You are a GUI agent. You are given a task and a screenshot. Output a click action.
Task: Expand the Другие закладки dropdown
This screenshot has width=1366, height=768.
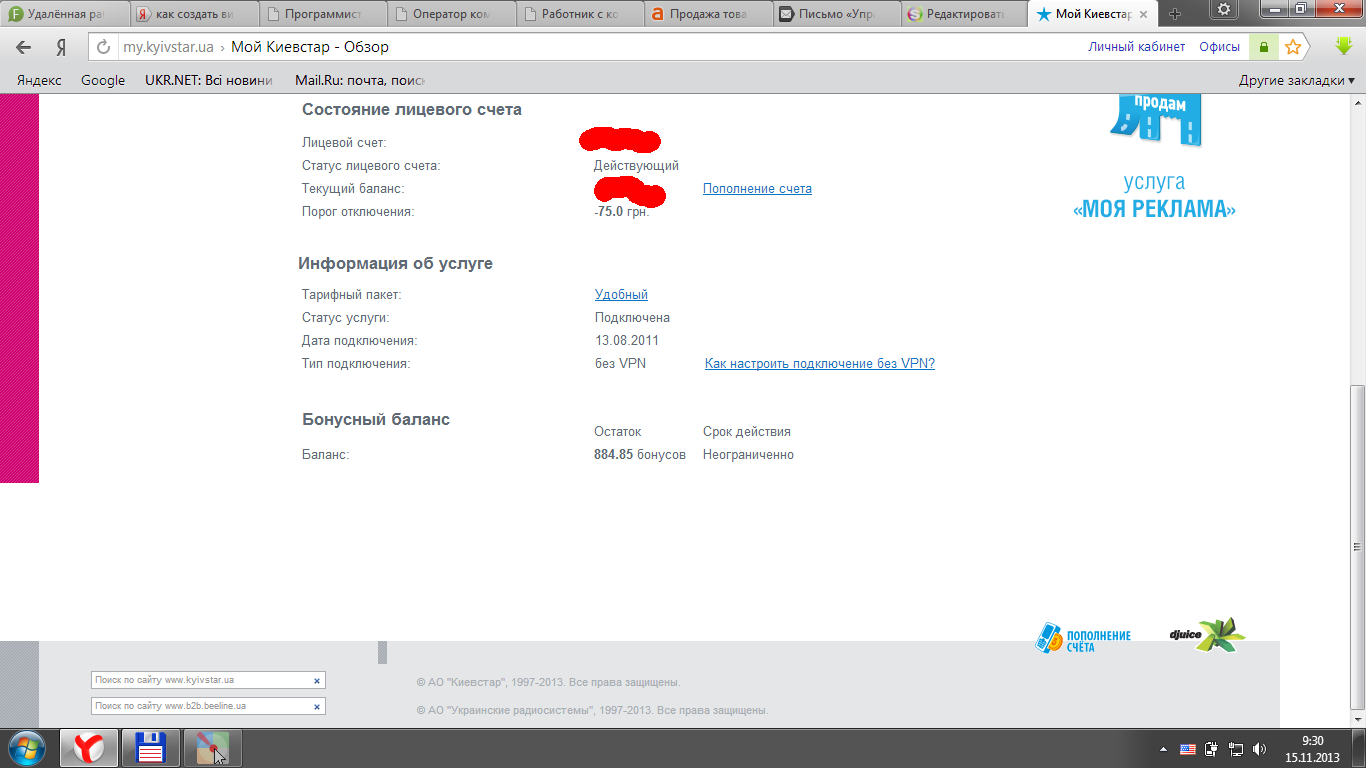(x=1297, y=81)
